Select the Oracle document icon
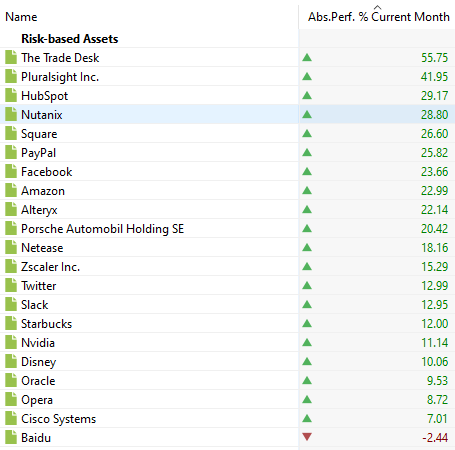 click(x=11, y=380)
